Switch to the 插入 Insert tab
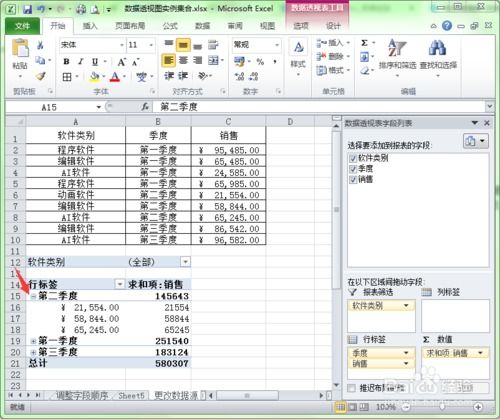 90,26
